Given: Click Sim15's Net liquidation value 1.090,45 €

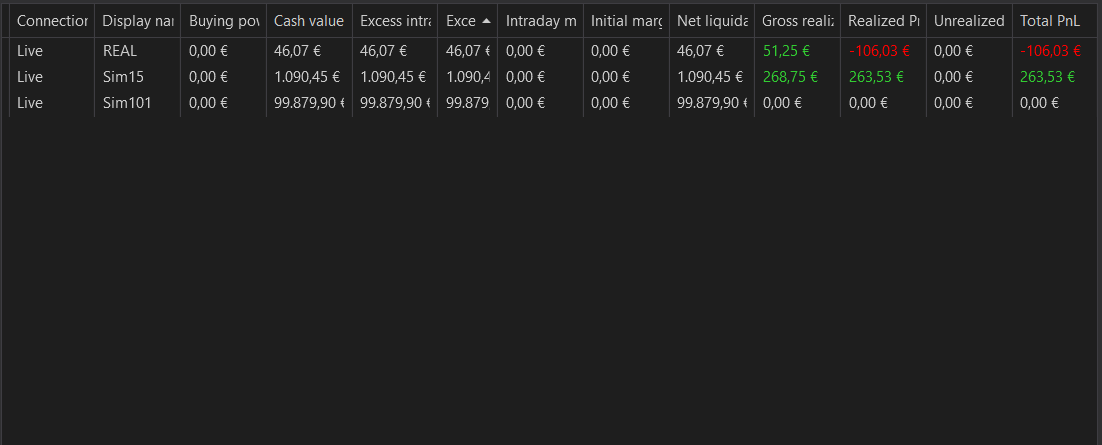Looking at the screenshot, I should coord(710,77).
